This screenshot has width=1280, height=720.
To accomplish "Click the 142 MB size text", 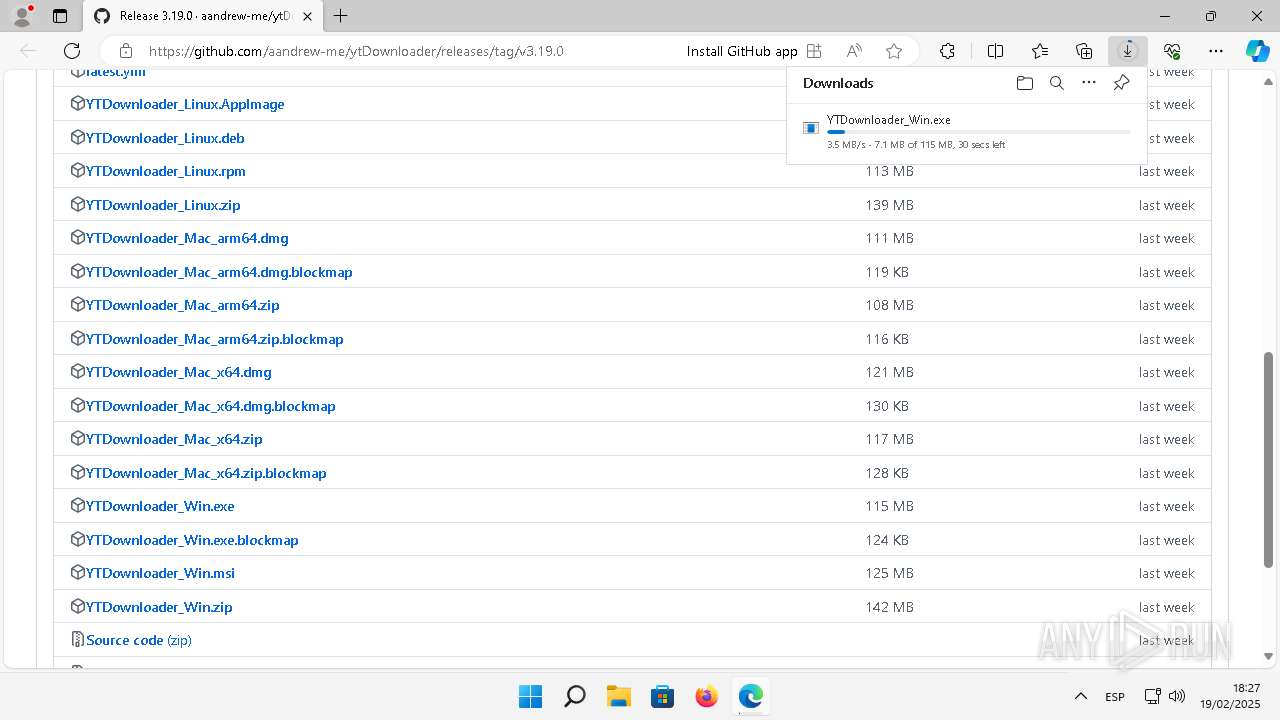I will point(890,607).
